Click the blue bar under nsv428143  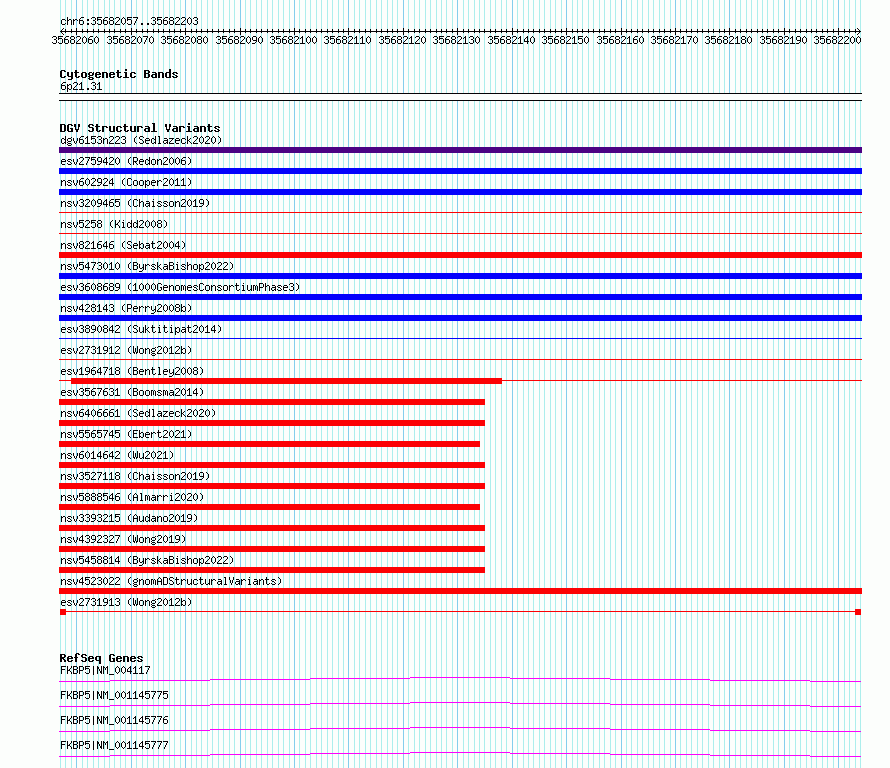460,318
